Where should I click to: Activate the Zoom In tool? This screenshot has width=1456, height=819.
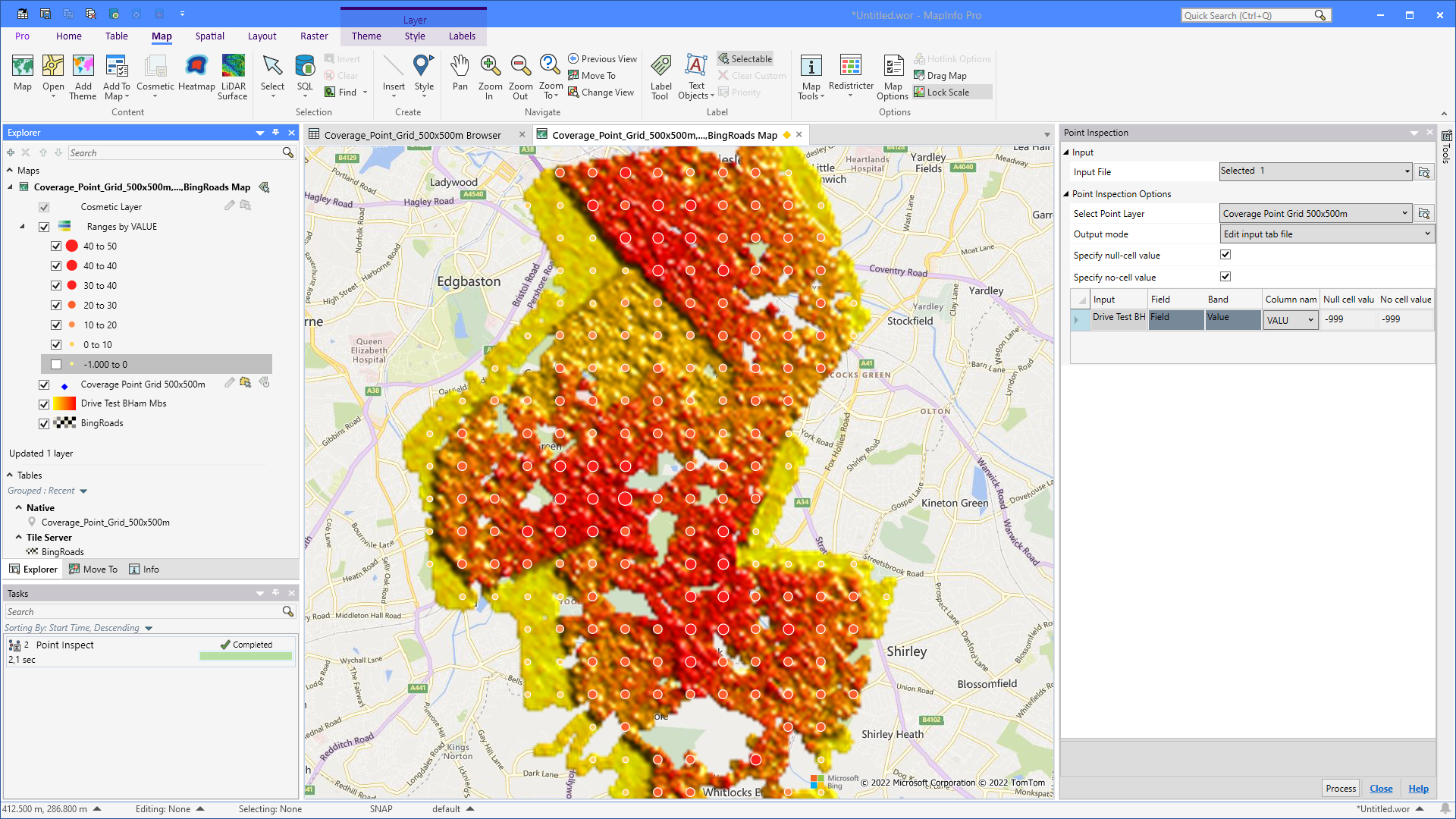tap(490, 77)
